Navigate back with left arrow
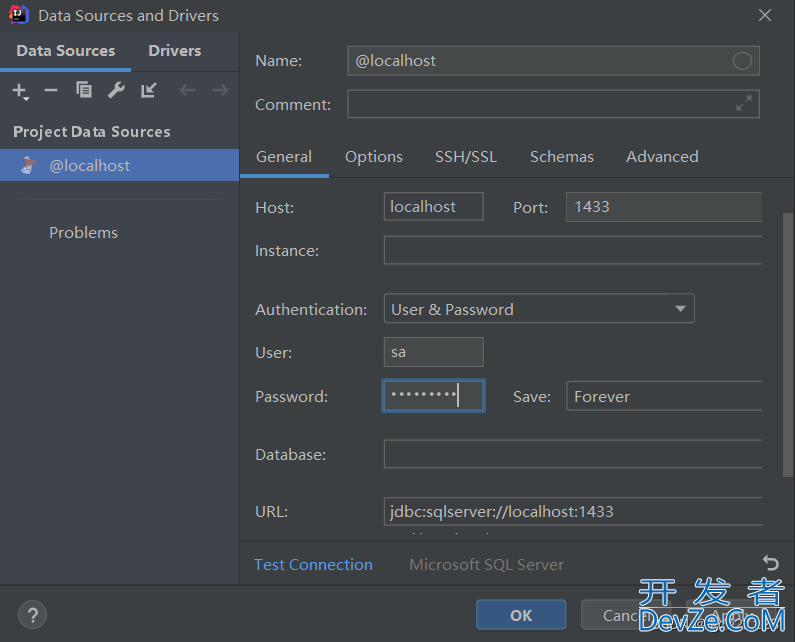 point(187,90)
